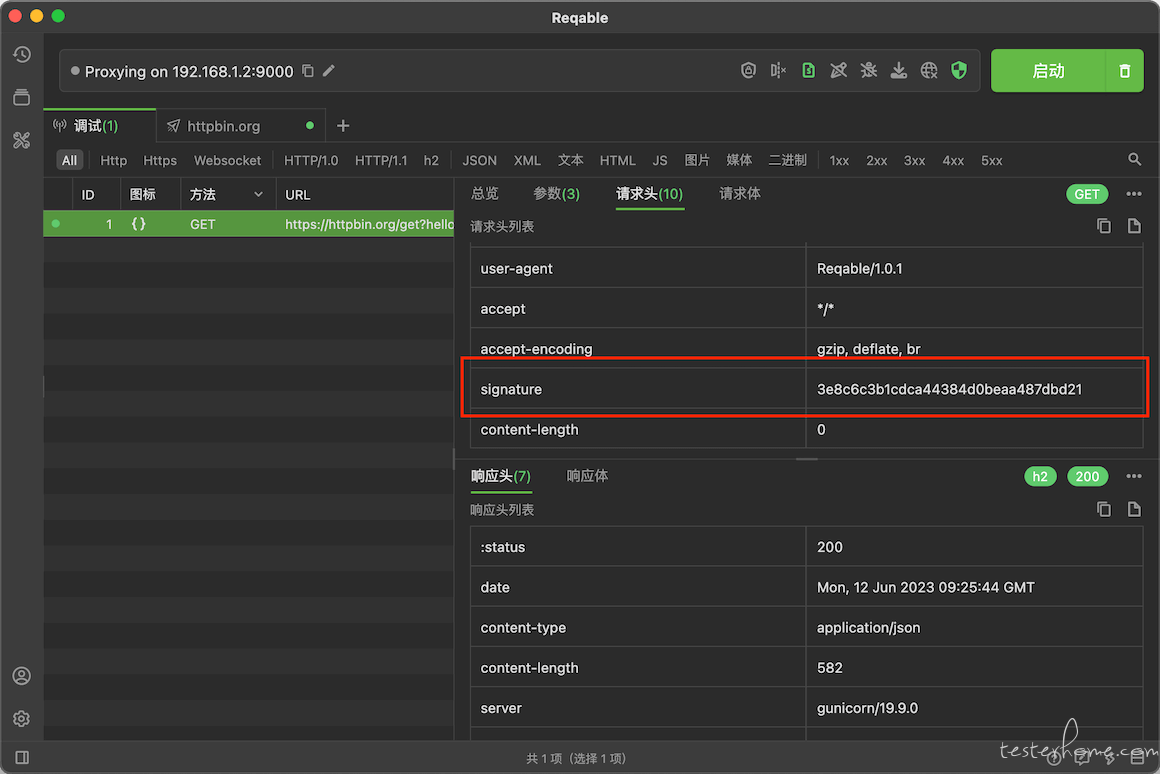Viewport: 1160px width, 774px height.
Task: Click the date value Mon, 12 Jun 2023
Action: pyautogui.click(x=925, y=588)
